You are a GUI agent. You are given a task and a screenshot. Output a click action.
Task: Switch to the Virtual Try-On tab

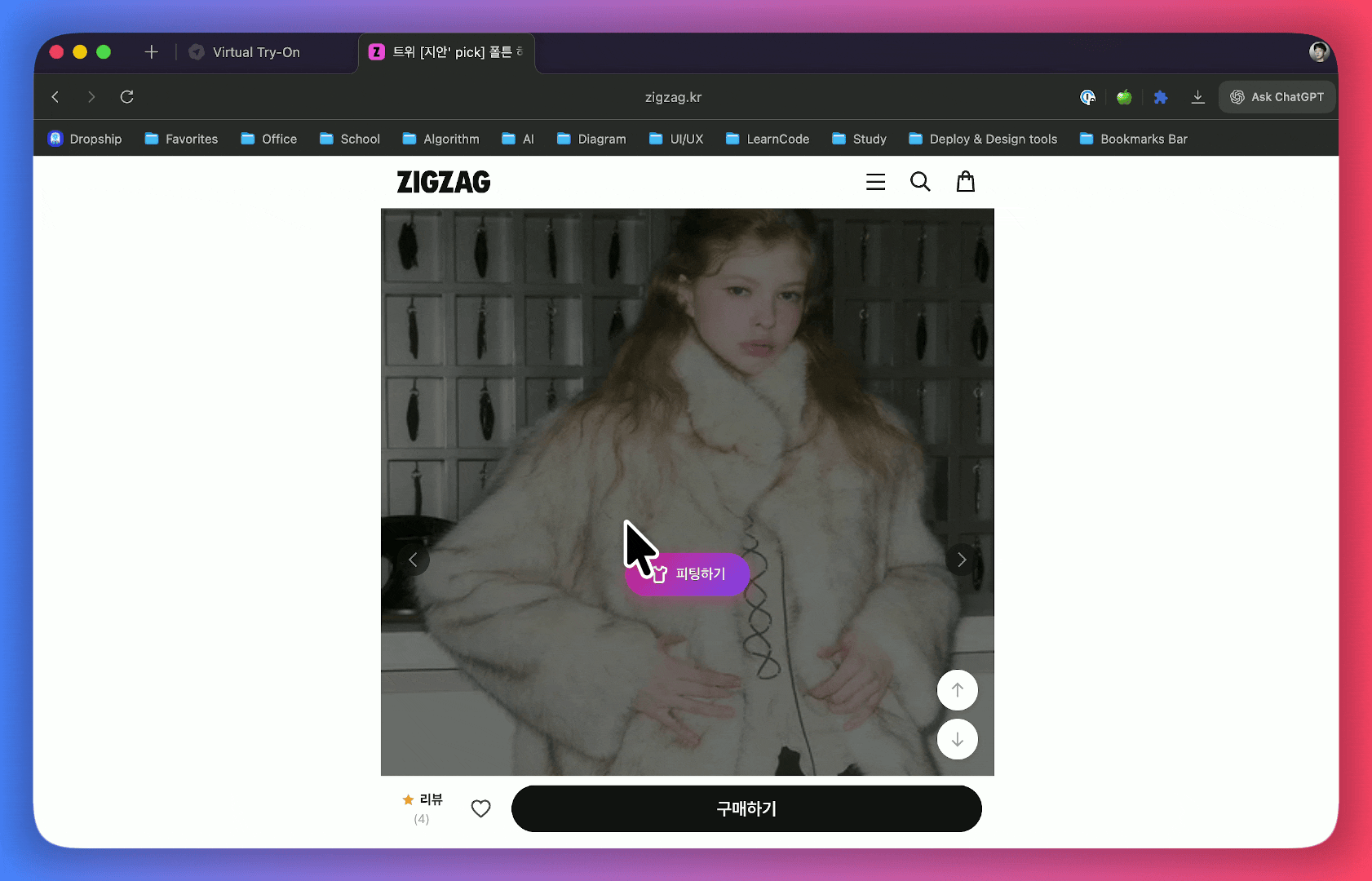coord(255,52)
